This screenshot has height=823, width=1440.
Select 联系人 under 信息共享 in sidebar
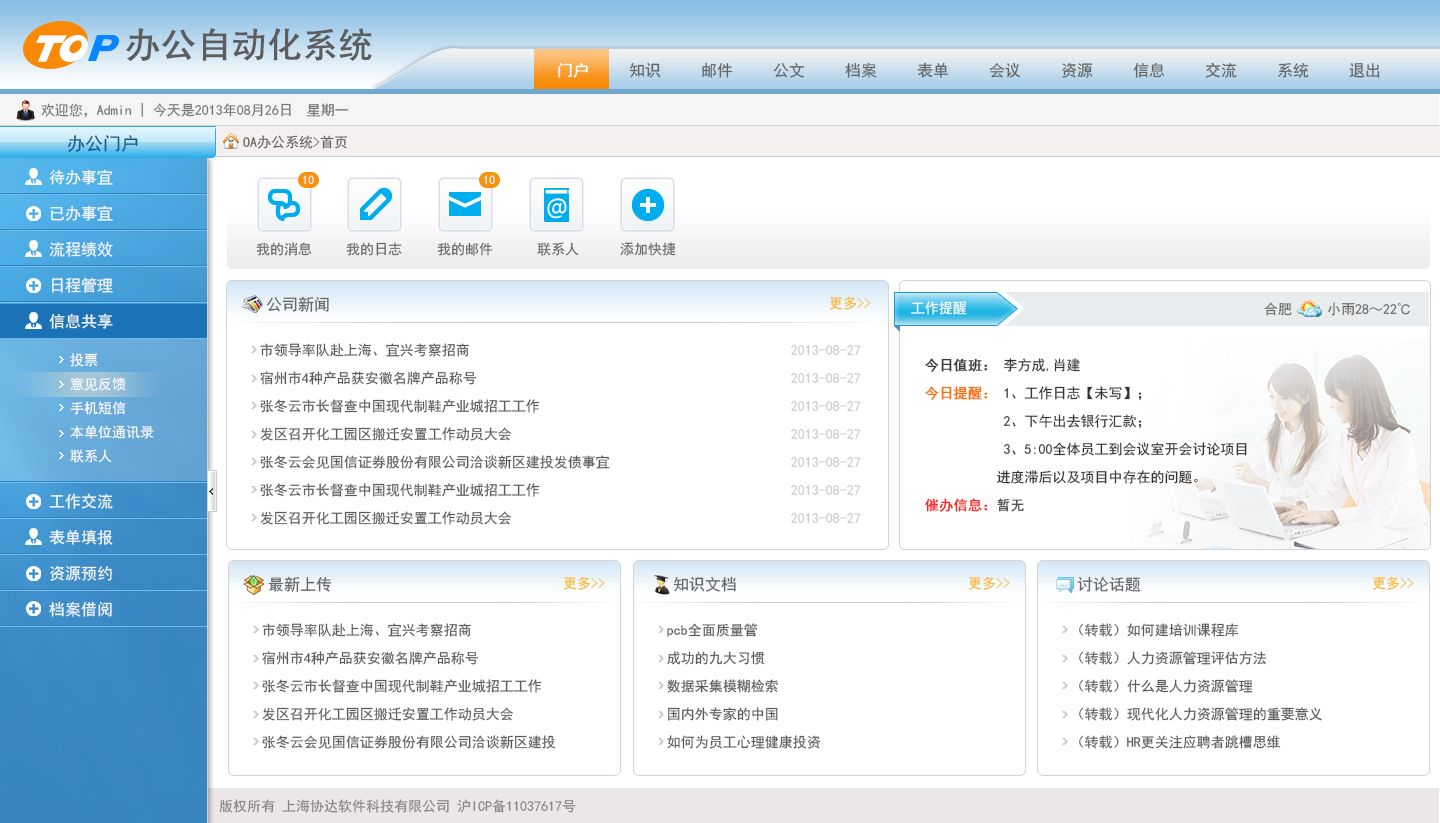tap(91, 456)
